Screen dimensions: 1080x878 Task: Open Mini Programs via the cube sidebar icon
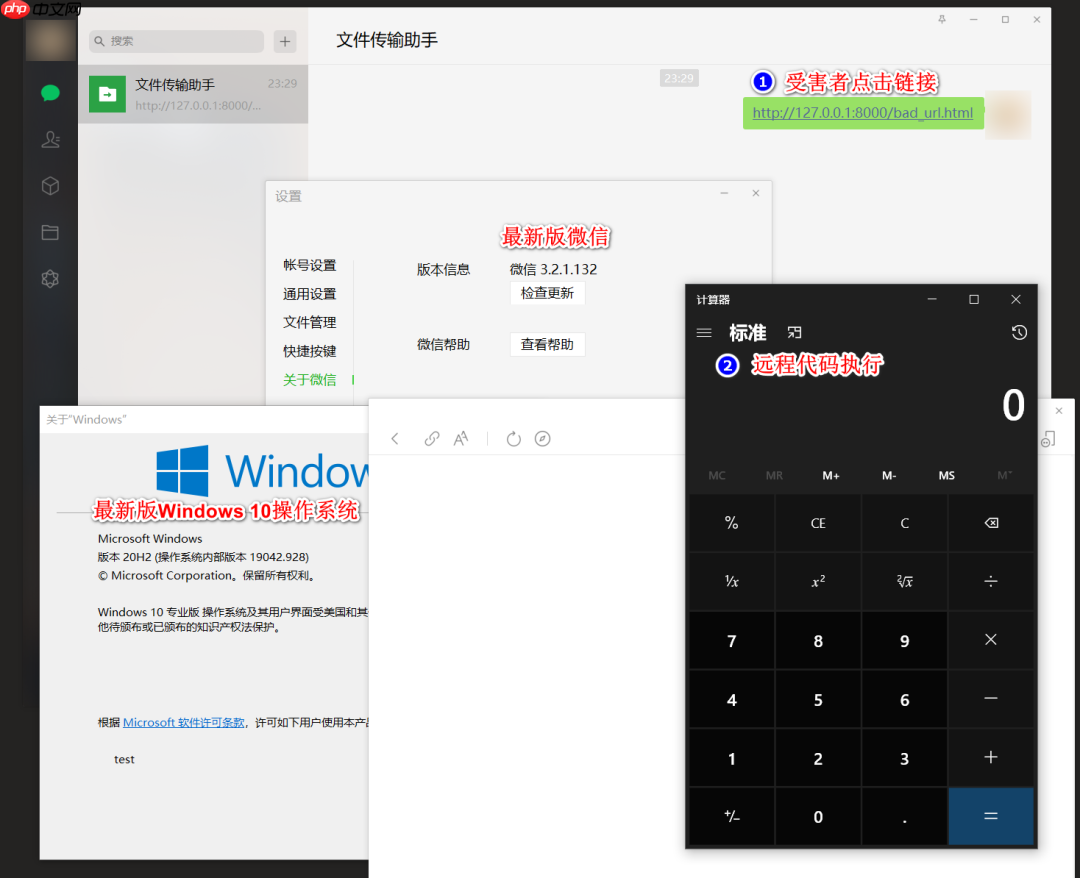[50, 185]
